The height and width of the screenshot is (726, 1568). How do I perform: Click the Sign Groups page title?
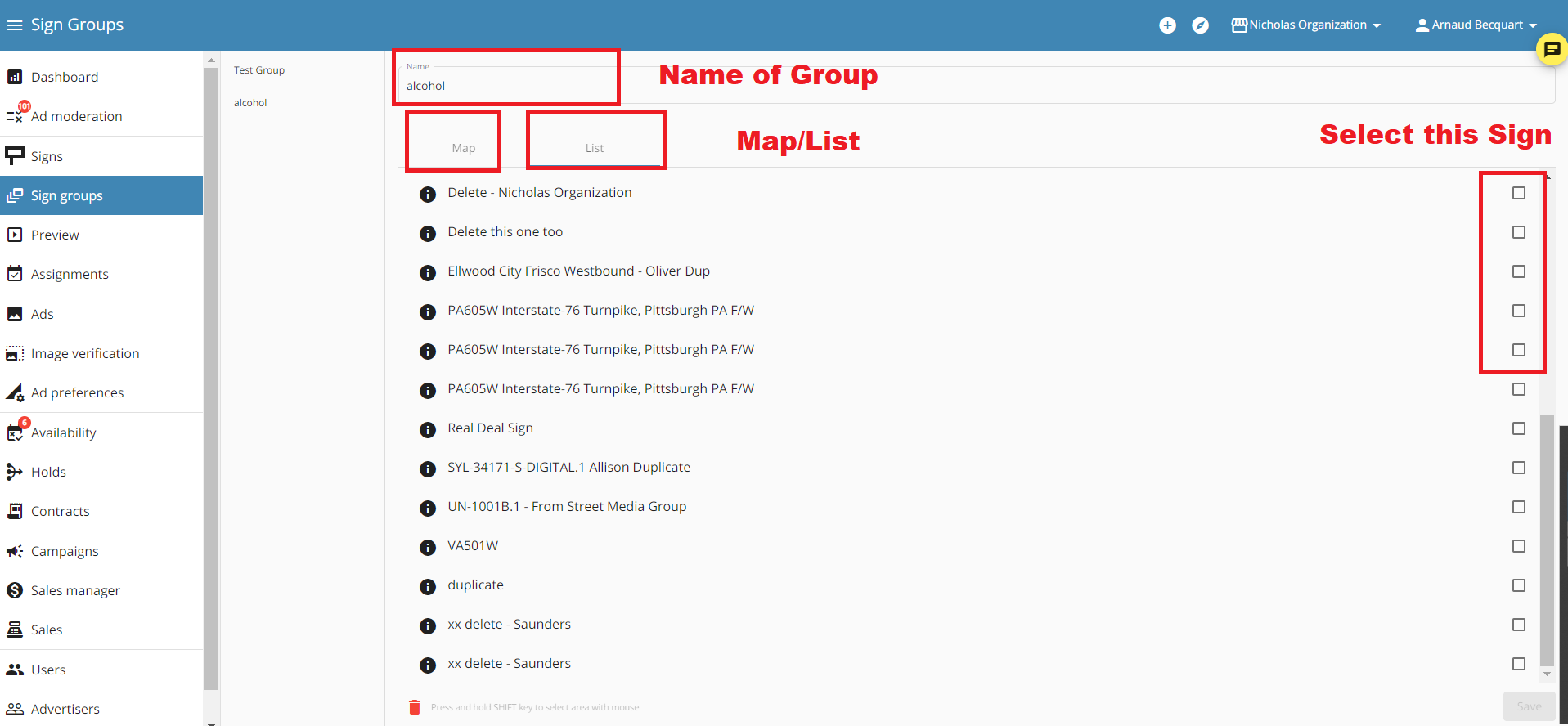[77, 25]
